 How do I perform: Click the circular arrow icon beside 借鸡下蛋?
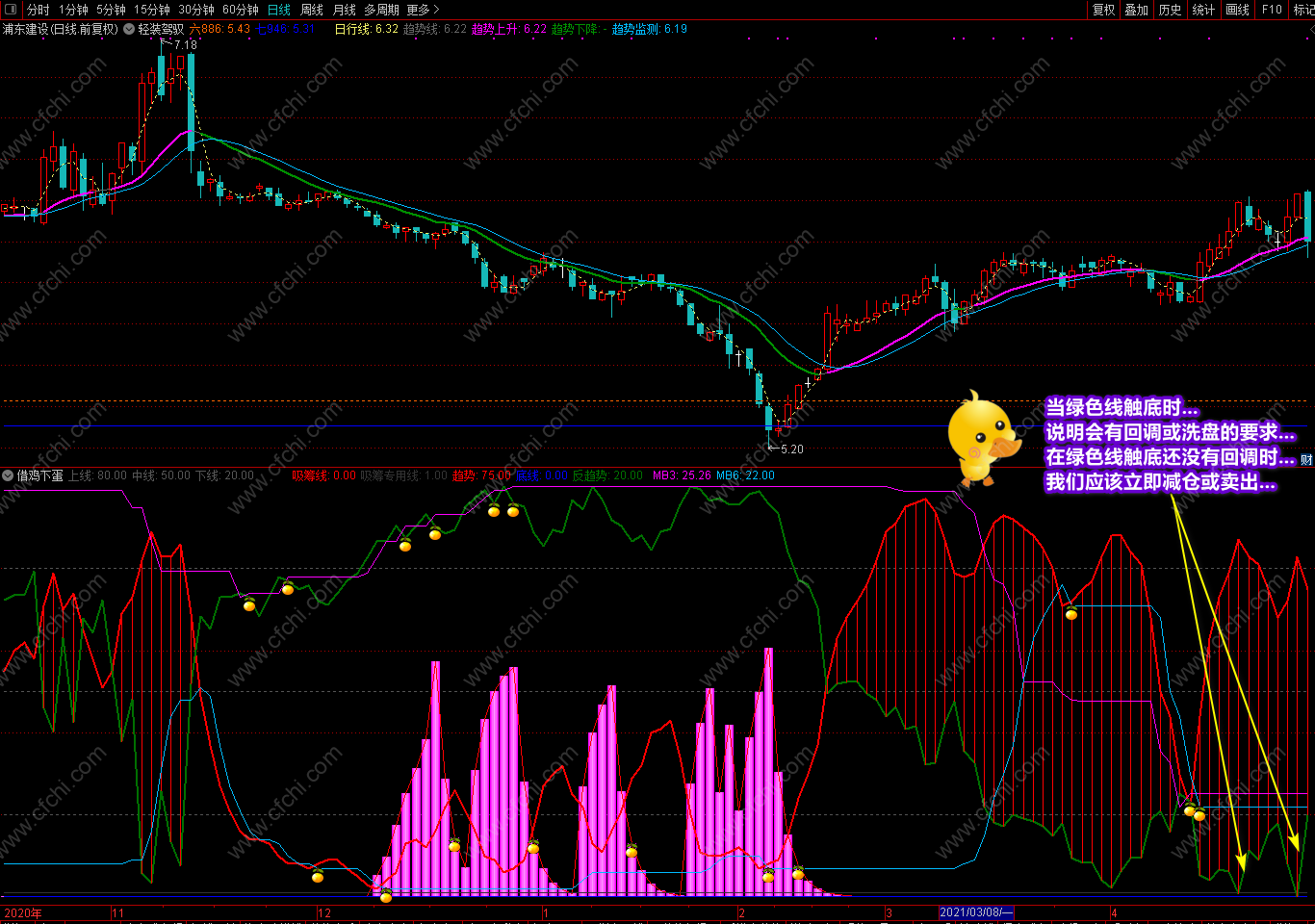pos(8,475)
